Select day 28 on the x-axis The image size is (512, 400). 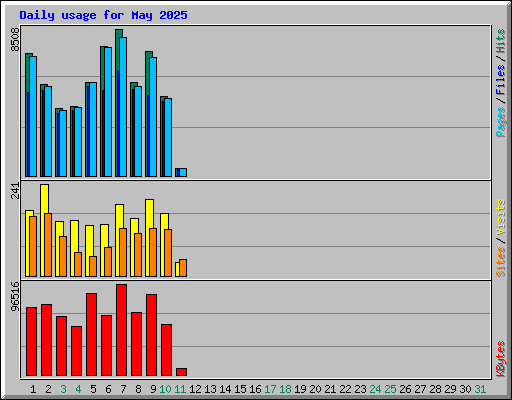tap(436, 389)
